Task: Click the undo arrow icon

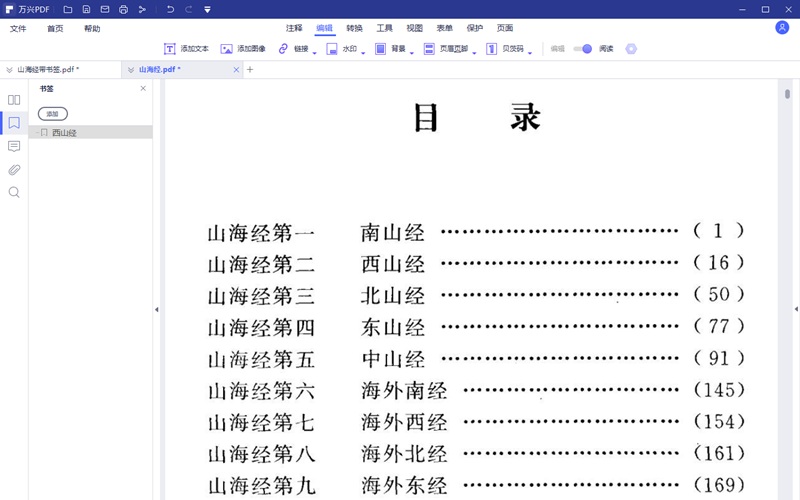Action: 170,10
